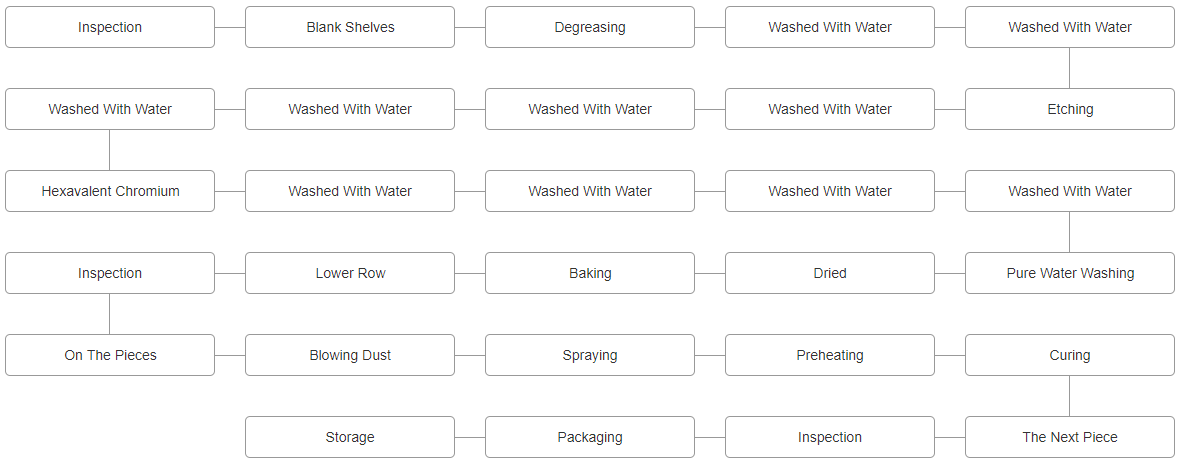The height and width of the screenshot is (462, 1180).
Task: Select the Degreasing step node
Action: click(590, 27)
